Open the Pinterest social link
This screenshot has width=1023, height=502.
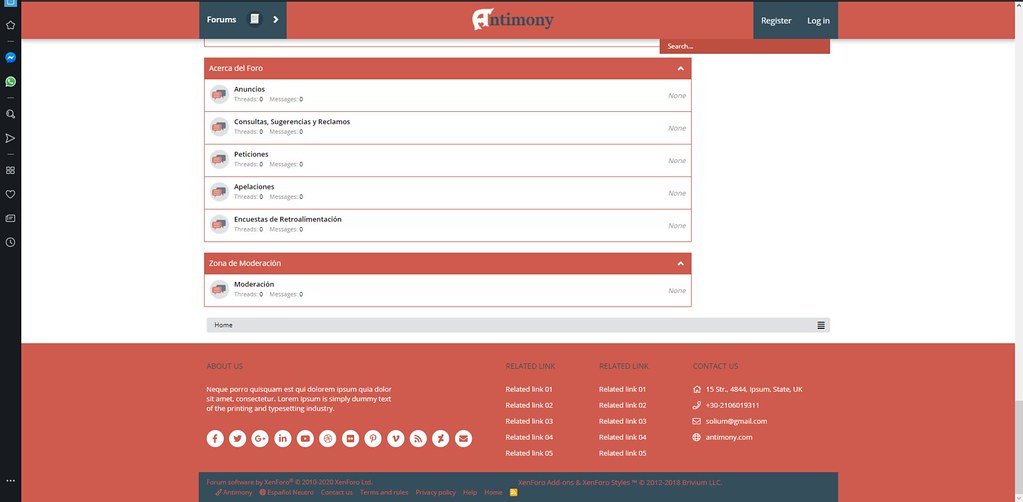pyautogui.click(x=373, y=439)
